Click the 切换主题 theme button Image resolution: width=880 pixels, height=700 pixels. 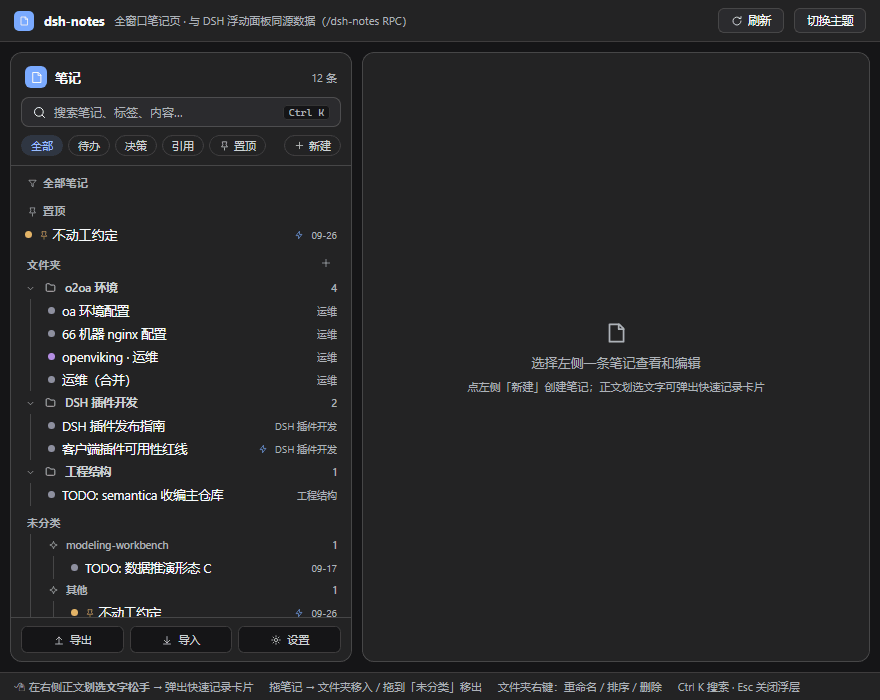830,21
